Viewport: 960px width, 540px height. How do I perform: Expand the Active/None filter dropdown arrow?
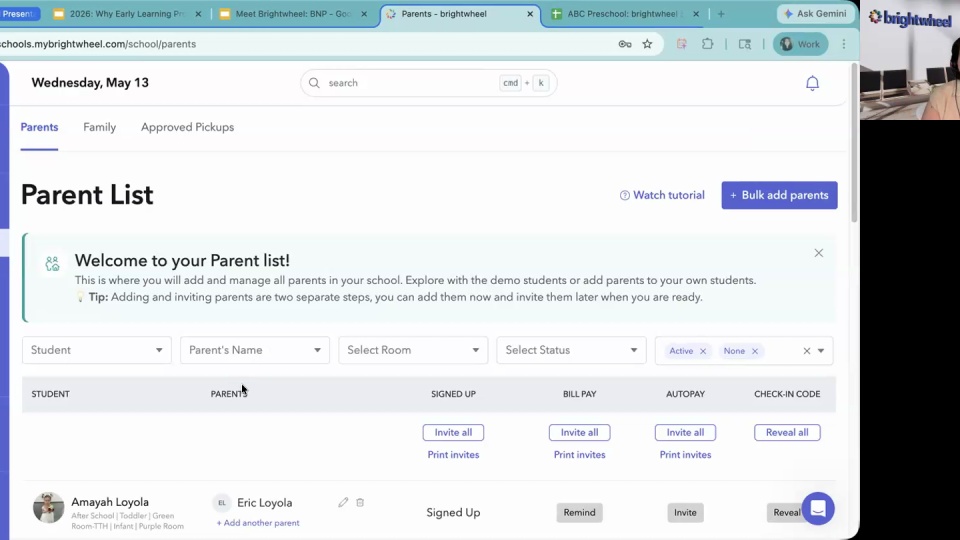click(821, 351)
